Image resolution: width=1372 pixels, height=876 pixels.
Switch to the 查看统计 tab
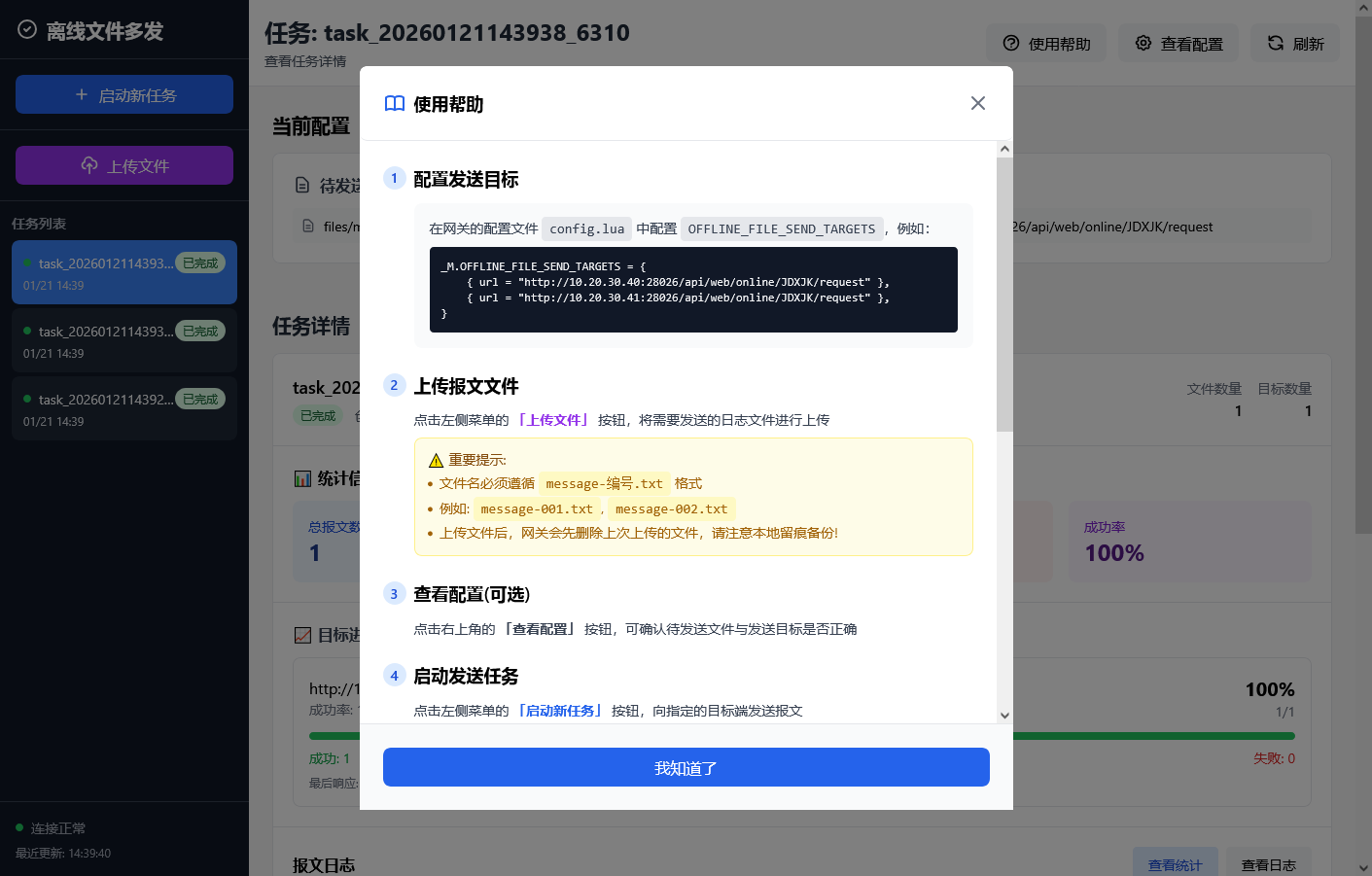pyautogui.click(x=1176, y=863)
